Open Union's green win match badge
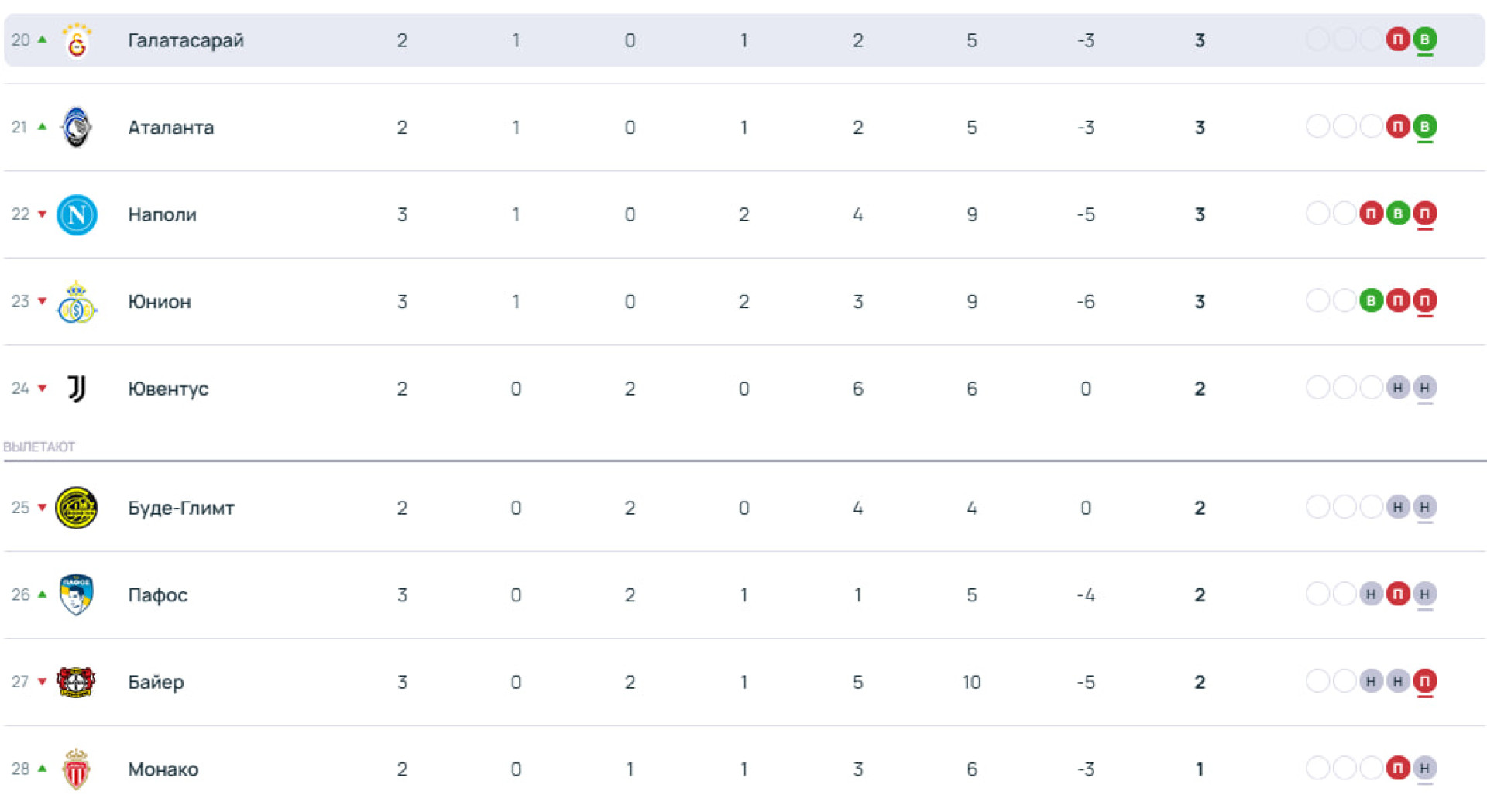 1371,300
